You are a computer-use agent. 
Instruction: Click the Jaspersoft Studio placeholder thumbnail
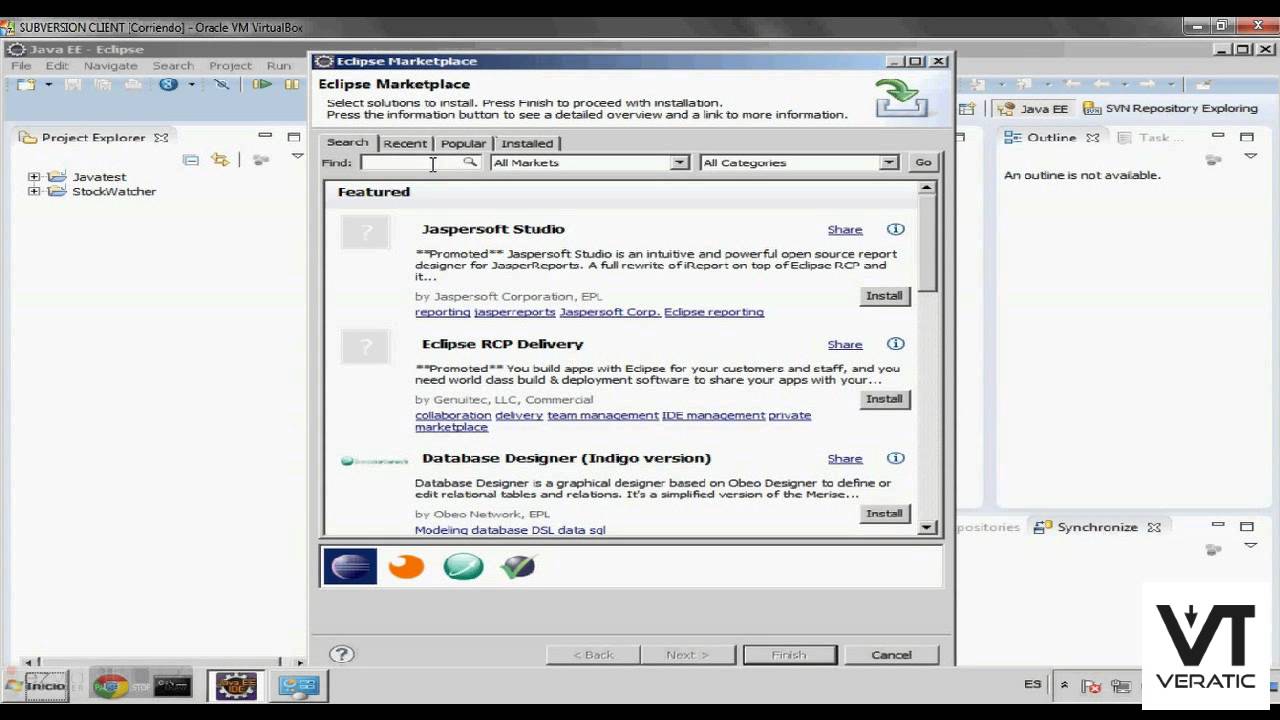point(366,232)
